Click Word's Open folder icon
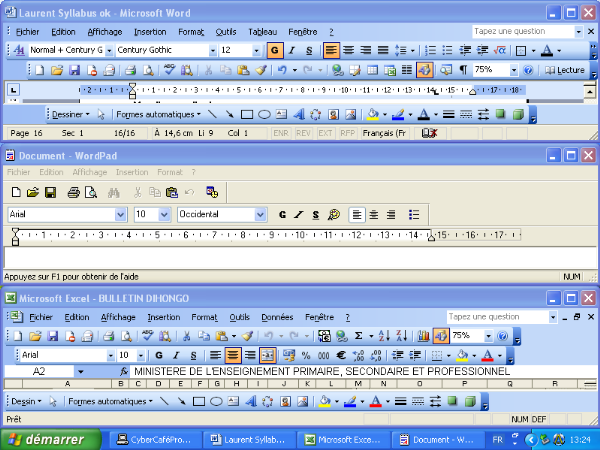 pyautogui.click(x=57, y=70)
